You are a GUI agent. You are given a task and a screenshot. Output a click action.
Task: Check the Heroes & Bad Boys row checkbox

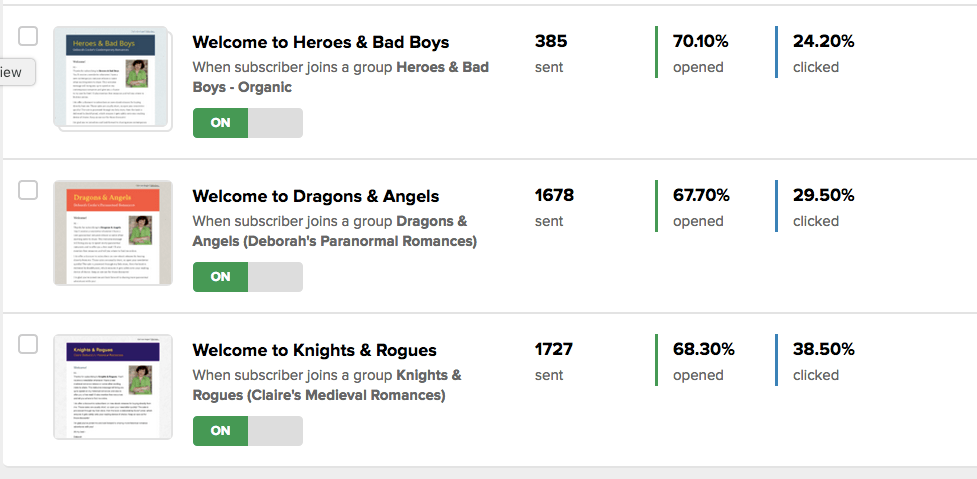(28, 36)
